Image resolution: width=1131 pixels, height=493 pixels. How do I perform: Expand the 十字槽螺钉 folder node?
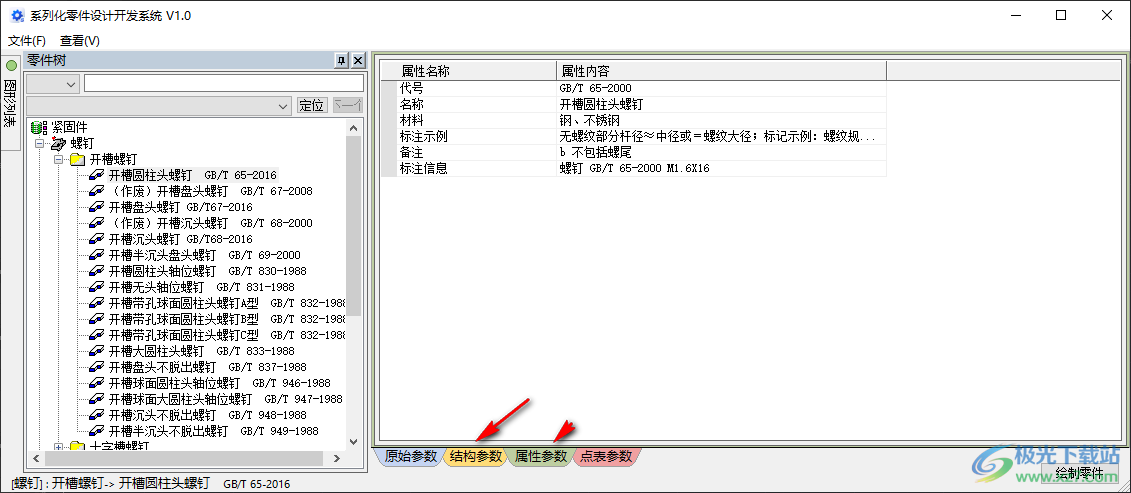[58, 447]
